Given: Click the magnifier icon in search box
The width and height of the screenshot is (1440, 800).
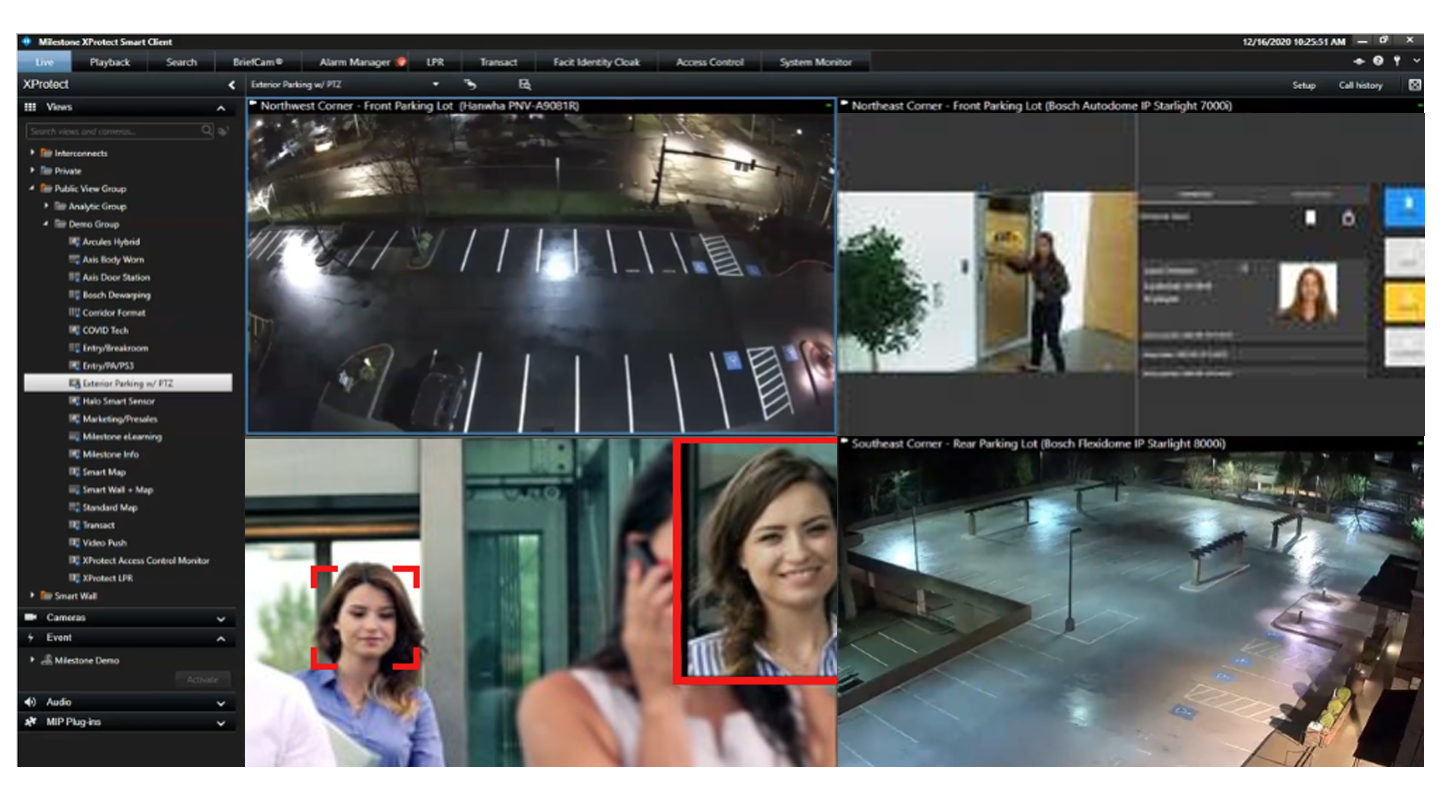Looking at the screenshot, I should click(207, 131).
